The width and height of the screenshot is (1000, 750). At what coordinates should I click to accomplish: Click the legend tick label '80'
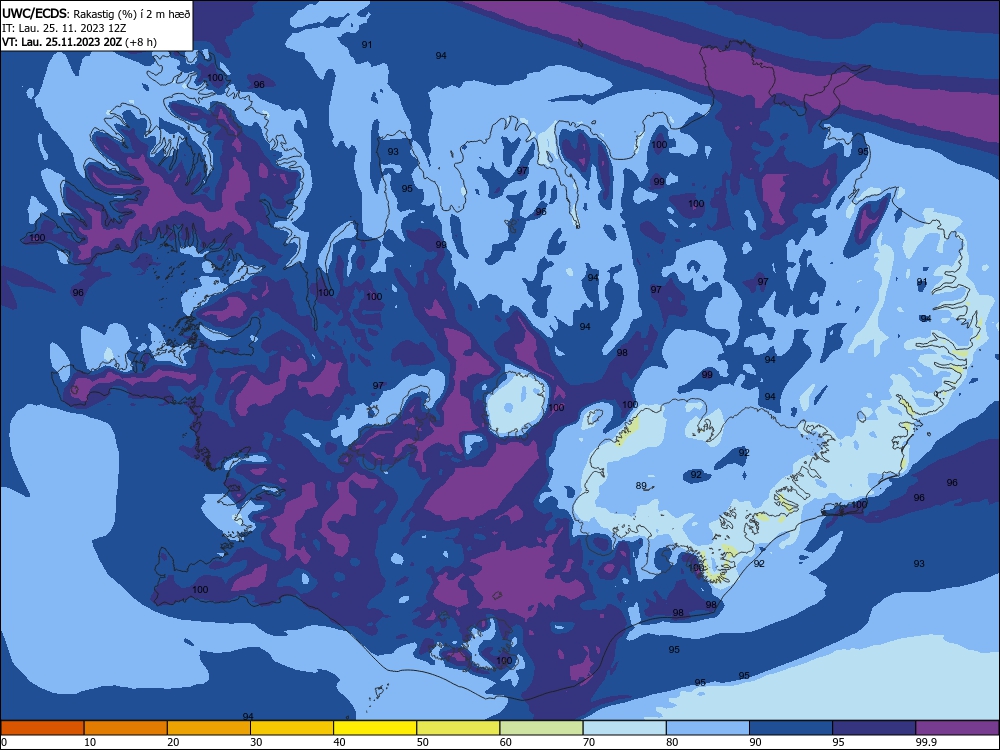pyautogui.click(x=672, y=742)
